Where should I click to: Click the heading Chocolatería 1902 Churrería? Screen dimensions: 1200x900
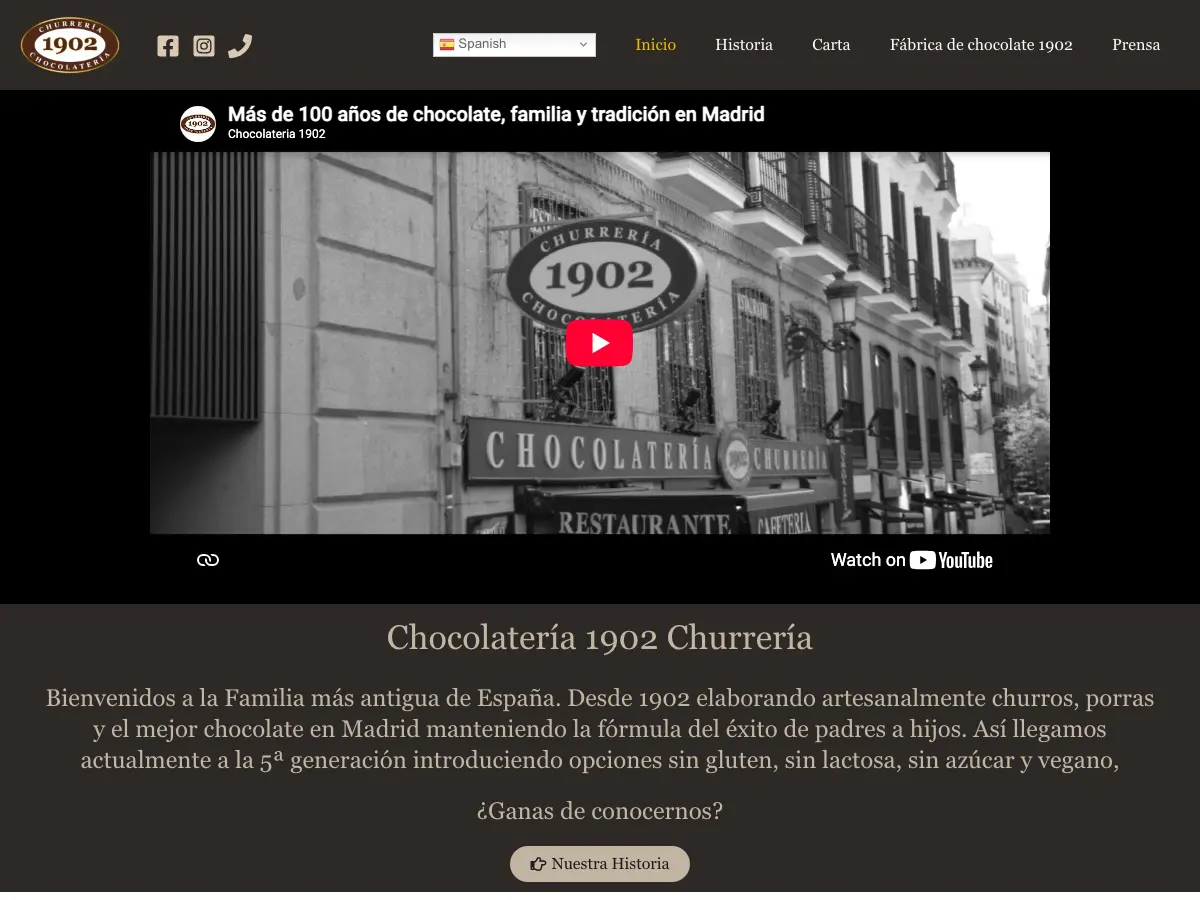[x=600, y=637]
